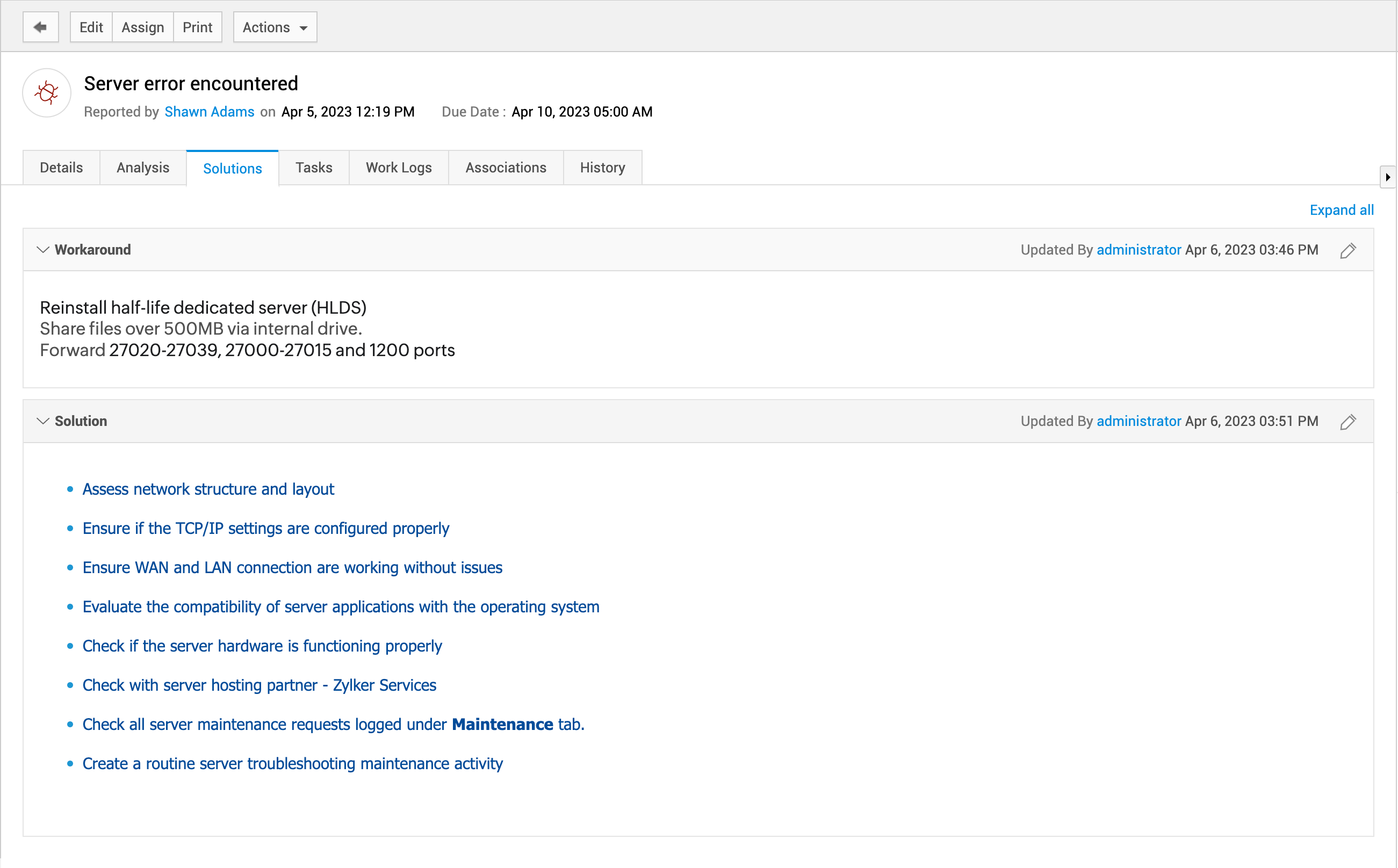Collapse the Solution section
The width and height of the screenshot is (1398, 868).
click(x=42, y=421)
